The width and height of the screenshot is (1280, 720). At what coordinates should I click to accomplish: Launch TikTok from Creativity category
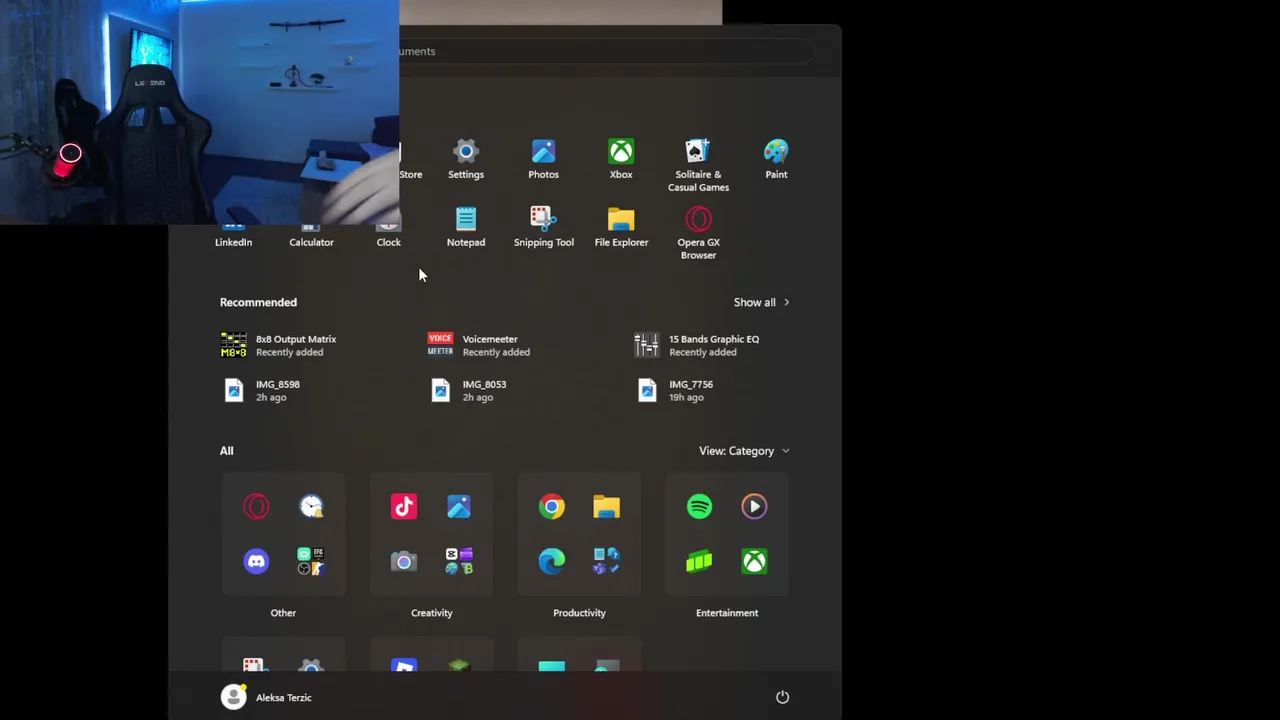pos(404,507)
